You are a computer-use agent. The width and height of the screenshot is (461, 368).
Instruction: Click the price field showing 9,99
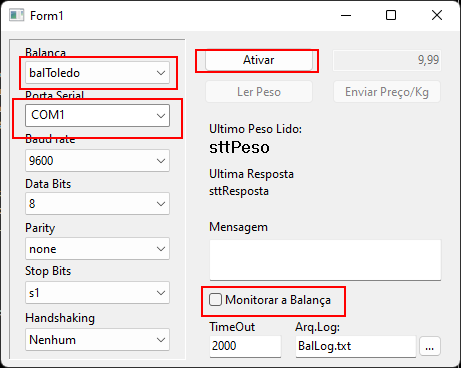[x=387, y=60]
